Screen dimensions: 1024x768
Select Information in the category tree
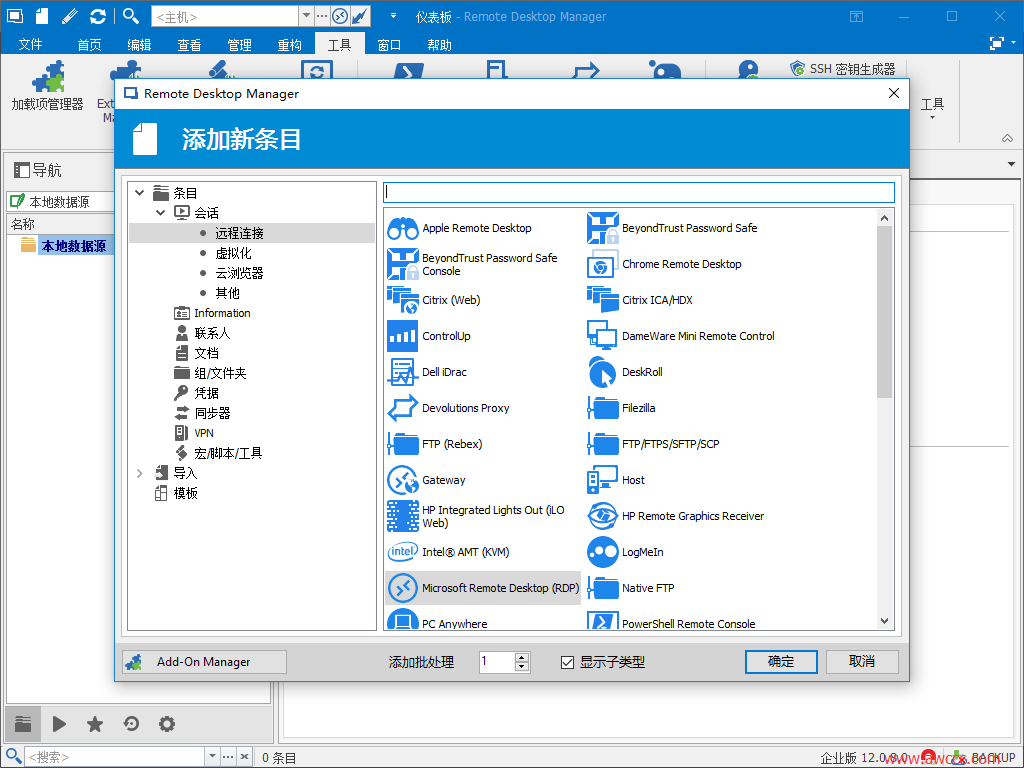[x=222, y=313]
